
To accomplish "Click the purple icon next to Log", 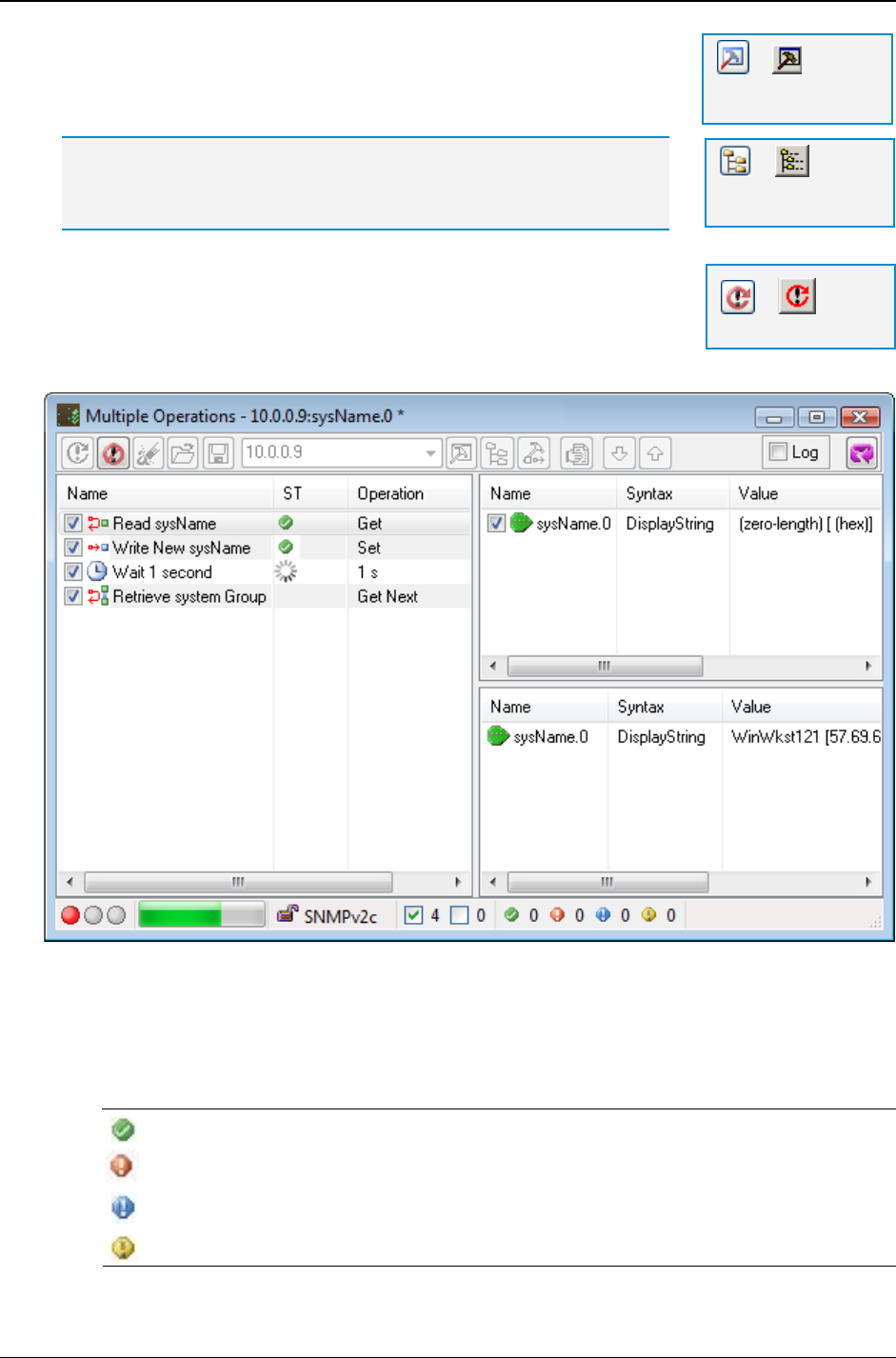I will click(861, 453).
